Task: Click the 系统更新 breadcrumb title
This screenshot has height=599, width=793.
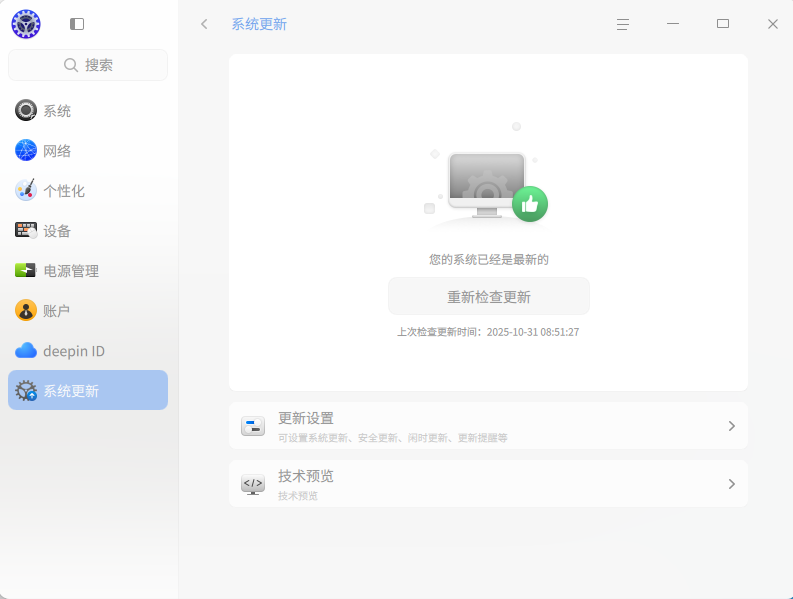Action: (x=259, y=24)
